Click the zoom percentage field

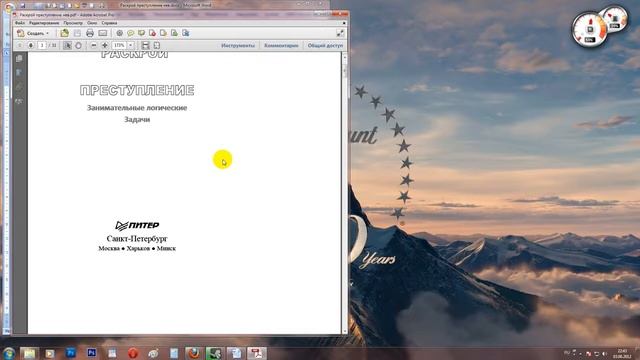point(119,45)
